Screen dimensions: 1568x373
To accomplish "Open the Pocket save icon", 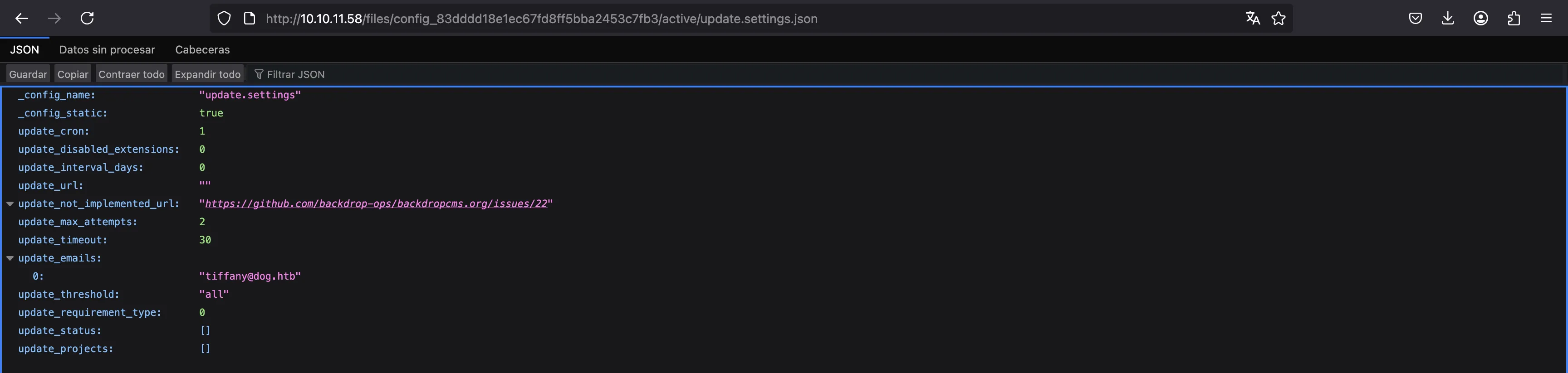I will click(x=1415, y=19).
